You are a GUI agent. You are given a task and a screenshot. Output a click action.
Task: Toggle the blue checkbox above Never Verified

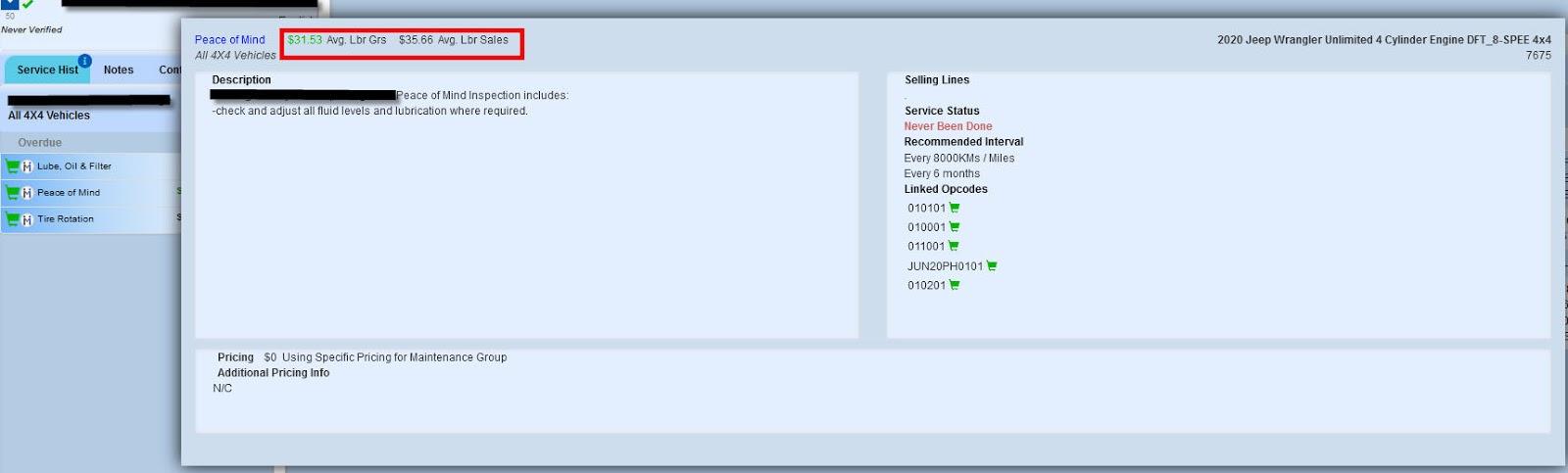[11, 4]
